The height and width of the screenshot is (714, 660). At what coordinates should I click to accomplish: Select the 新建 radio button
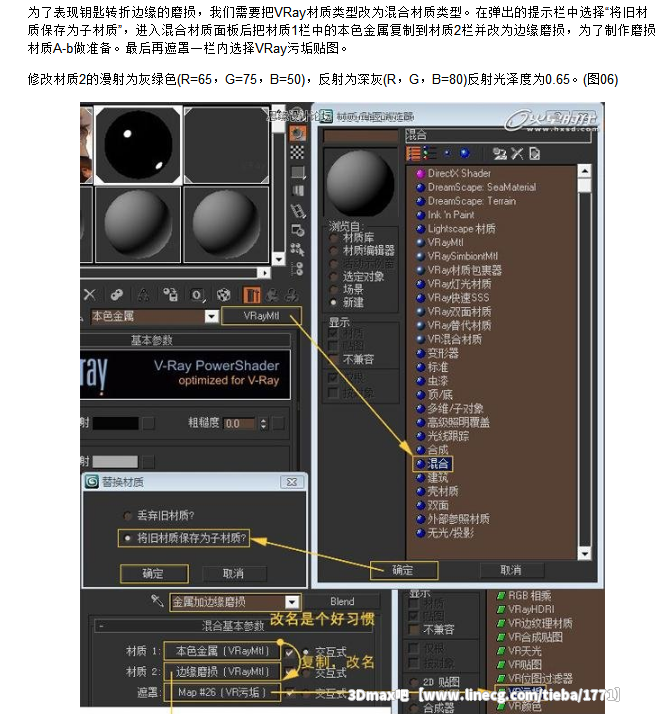333,302
